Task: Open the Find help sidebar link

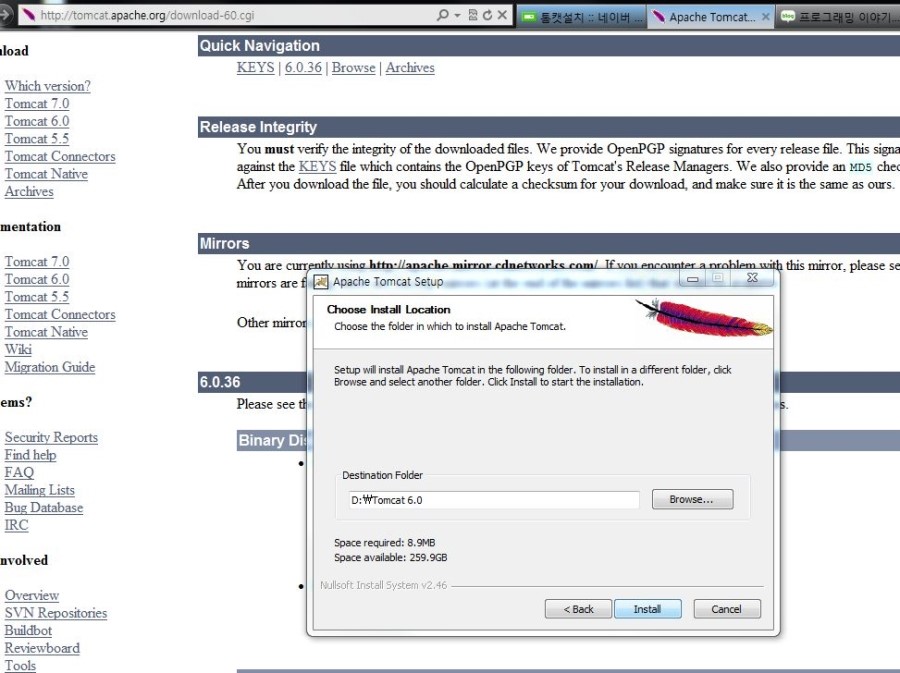Action: pyautogui.click(x=30, y=455)
